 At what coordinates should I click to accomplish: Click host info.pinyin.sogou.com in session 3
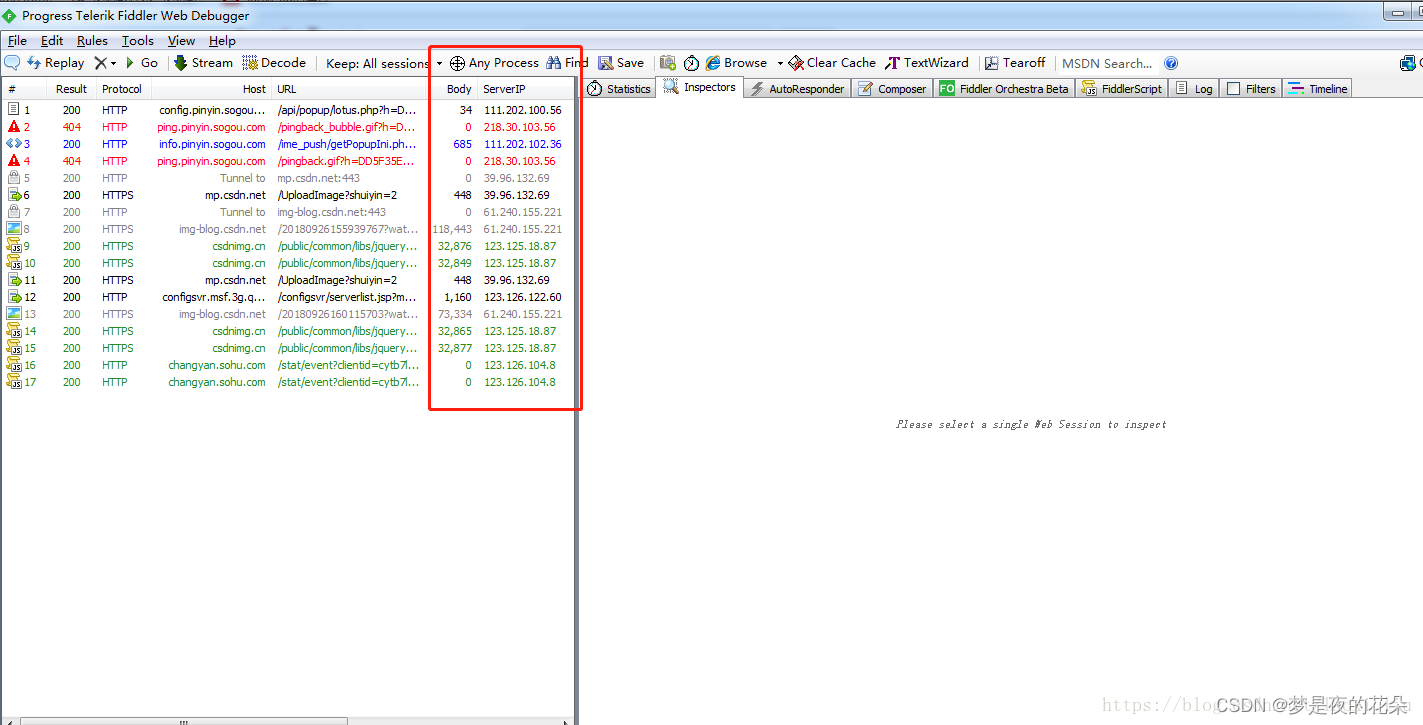click(213, 144)
